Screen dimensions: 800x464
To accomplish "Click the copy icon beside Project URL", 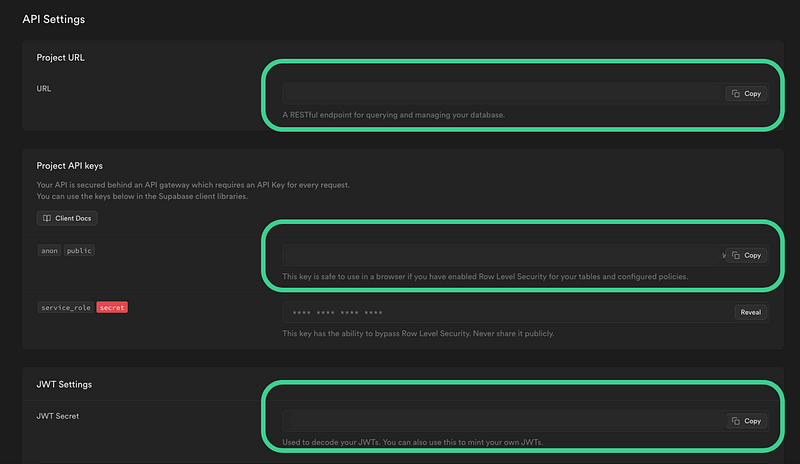I will [736, 93].
